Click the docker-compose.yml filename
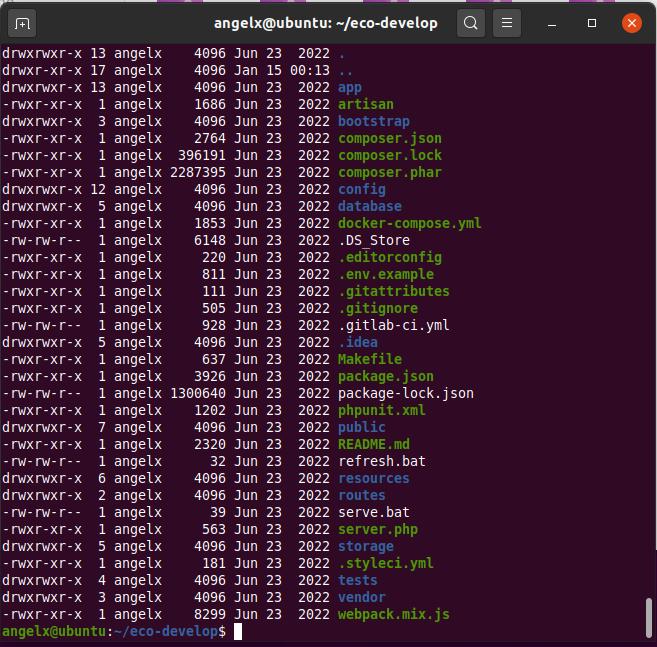657x647 pixels. click(x=409, y=223)
